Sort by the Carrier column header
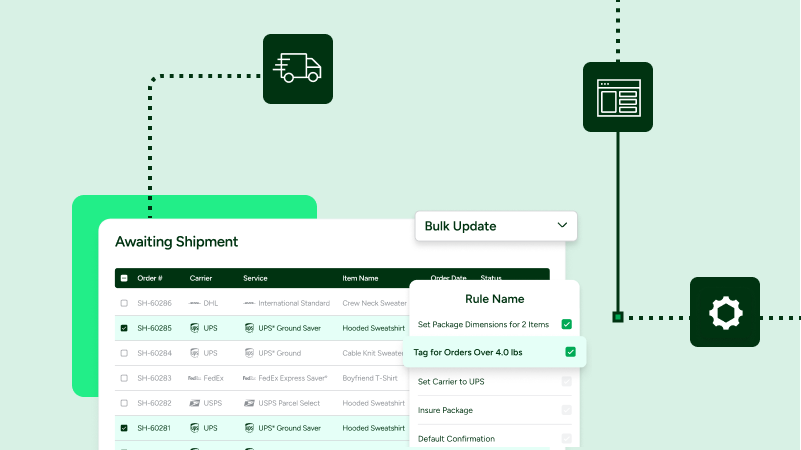 (201, 278)
